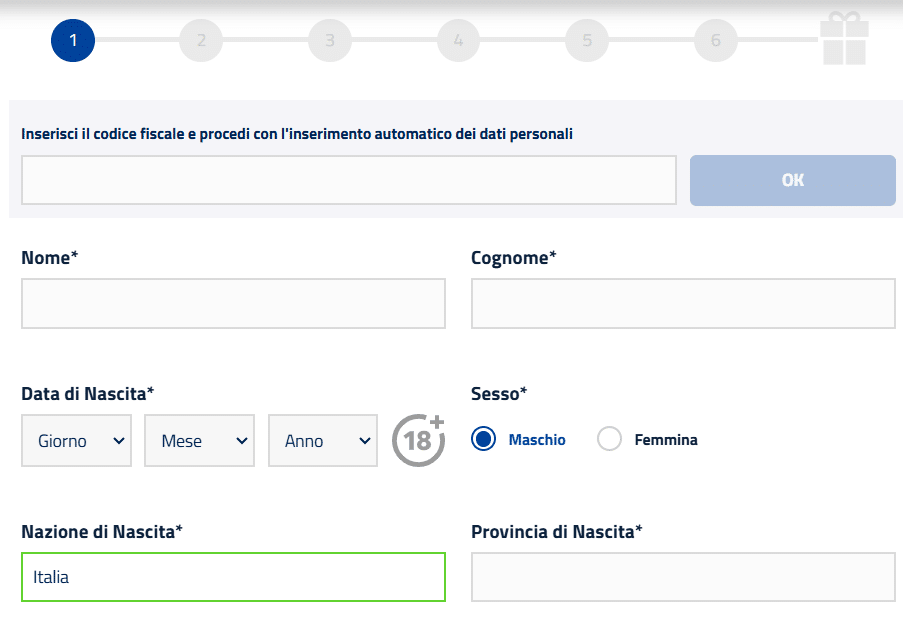Select step 6 circle

coord(716,41)
